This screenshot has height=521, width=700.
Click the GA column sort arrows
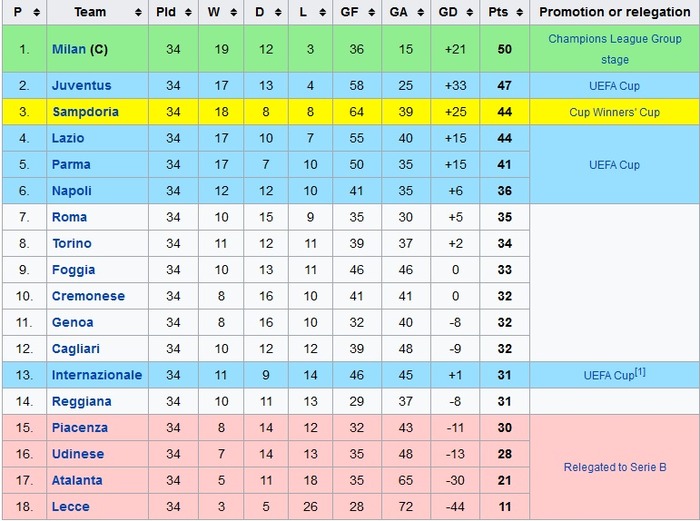(421, 13)
